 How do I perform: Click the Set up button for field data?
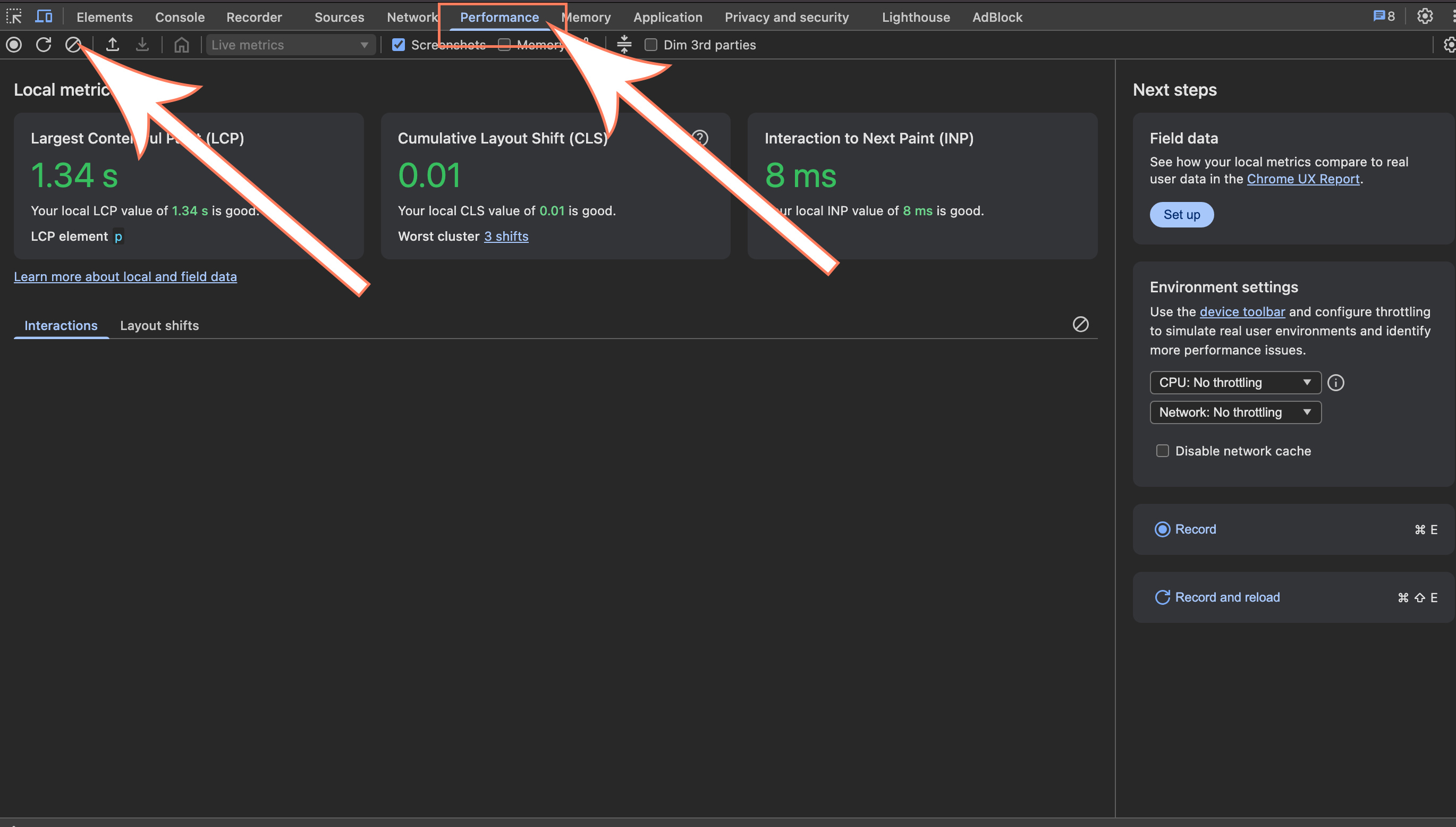pyautogui.click(x=1182, y=215)
